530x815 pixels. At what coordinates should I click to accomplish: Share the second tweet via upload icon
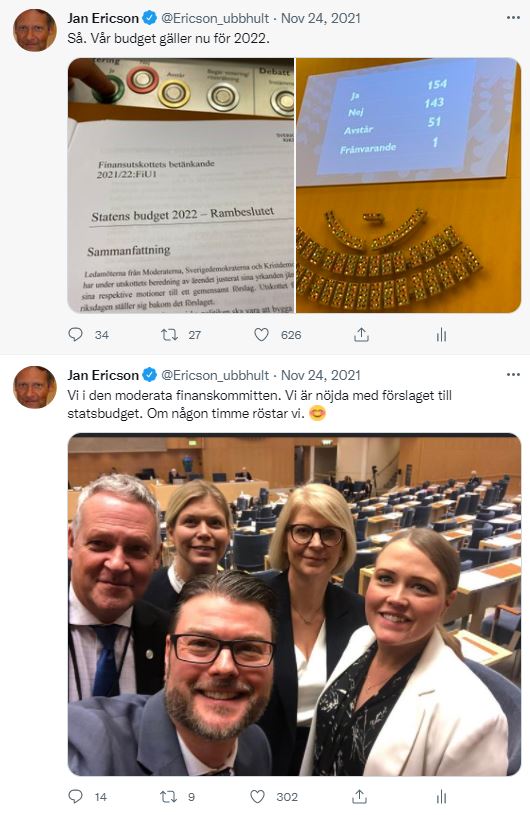point(360,796)
